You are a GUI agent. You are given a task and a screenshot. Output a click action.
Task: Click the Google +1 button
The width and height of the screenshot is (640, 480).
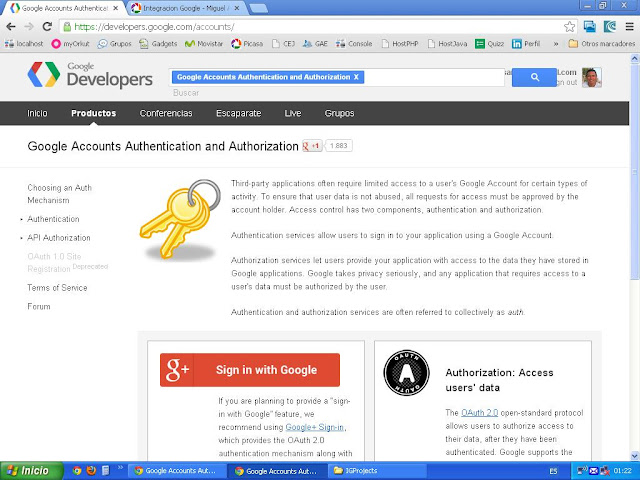click(x=312, y=146)
